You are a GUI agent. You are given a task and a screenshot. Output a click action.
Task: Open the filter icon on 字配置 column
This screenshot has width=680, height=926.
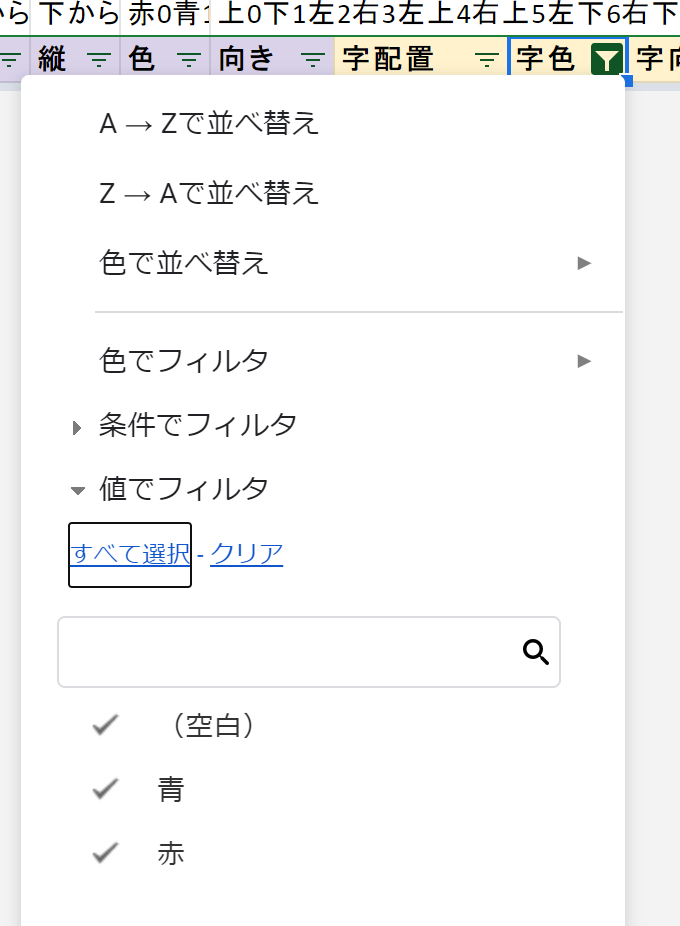[486, 60]
